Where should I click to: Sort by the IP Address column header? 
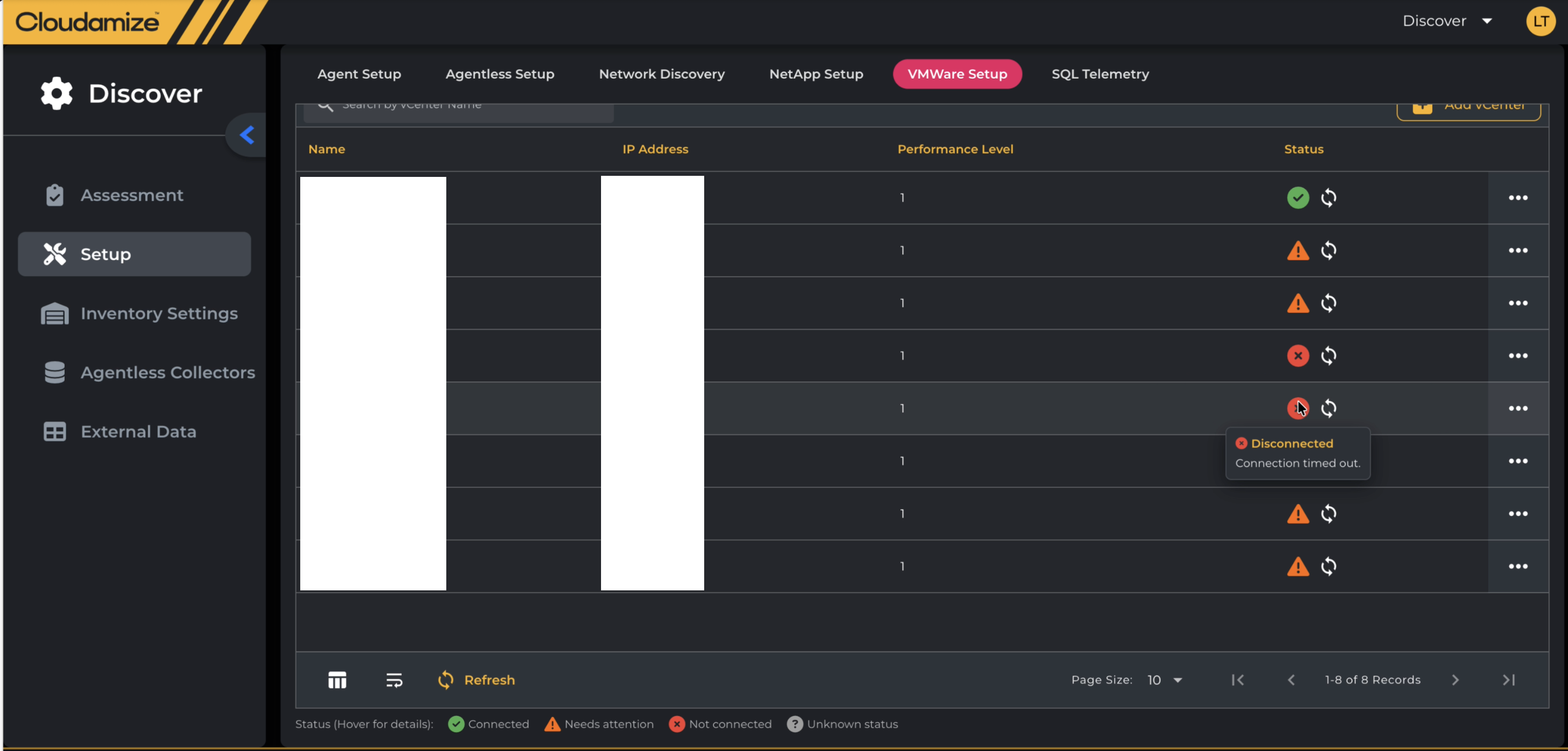point(655,149)
